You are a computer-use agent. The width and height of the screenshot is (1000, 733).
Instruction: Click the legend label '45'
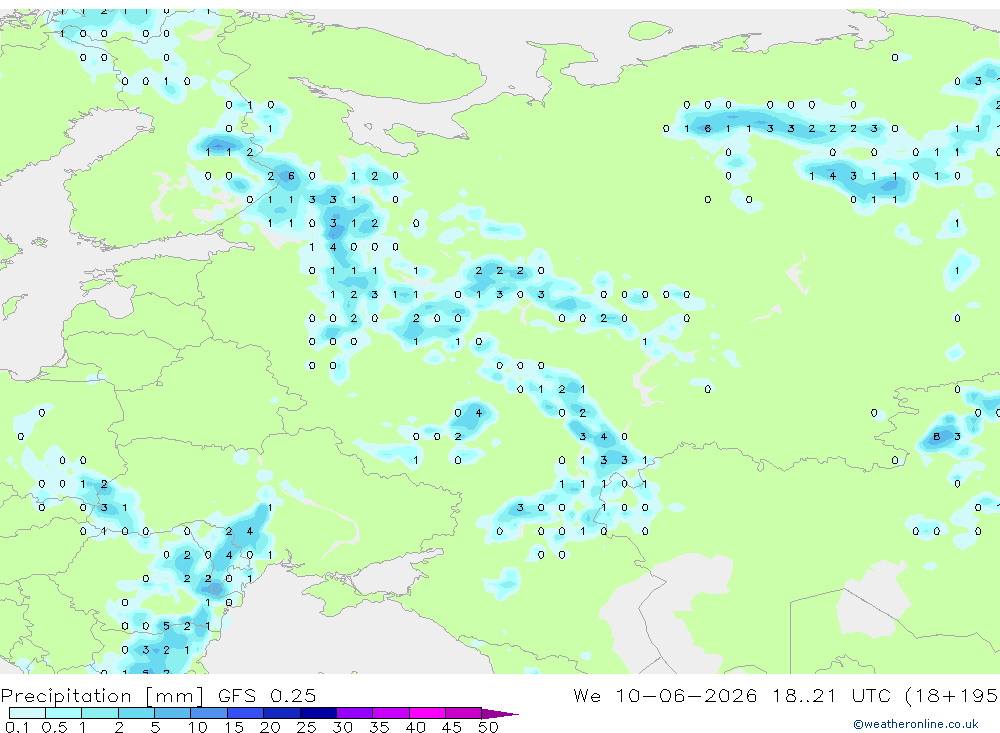tap(452, 727)
